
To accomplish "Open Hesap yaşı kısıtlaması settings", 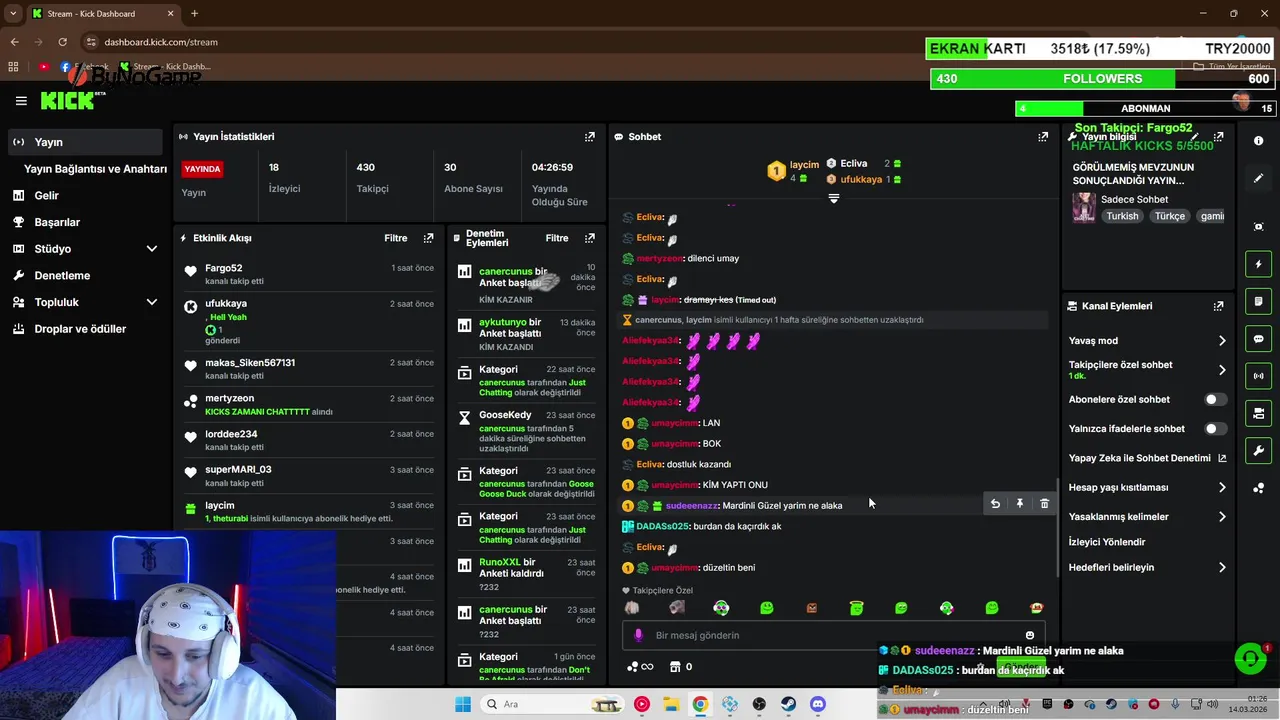I will coord(1147,487).
